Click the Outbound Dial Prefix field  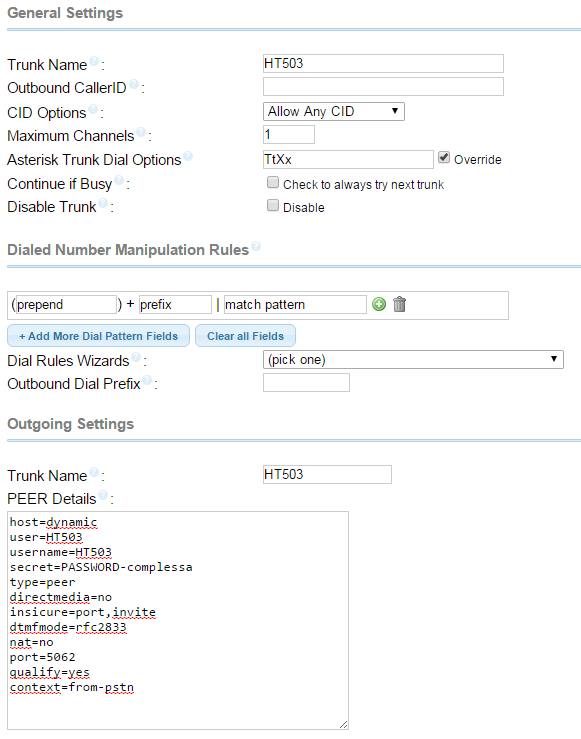306,383
